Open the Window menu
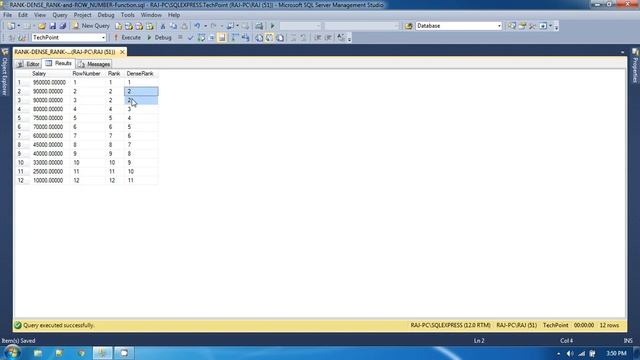This screenshot has width=640, height=360. click(151, 15)
